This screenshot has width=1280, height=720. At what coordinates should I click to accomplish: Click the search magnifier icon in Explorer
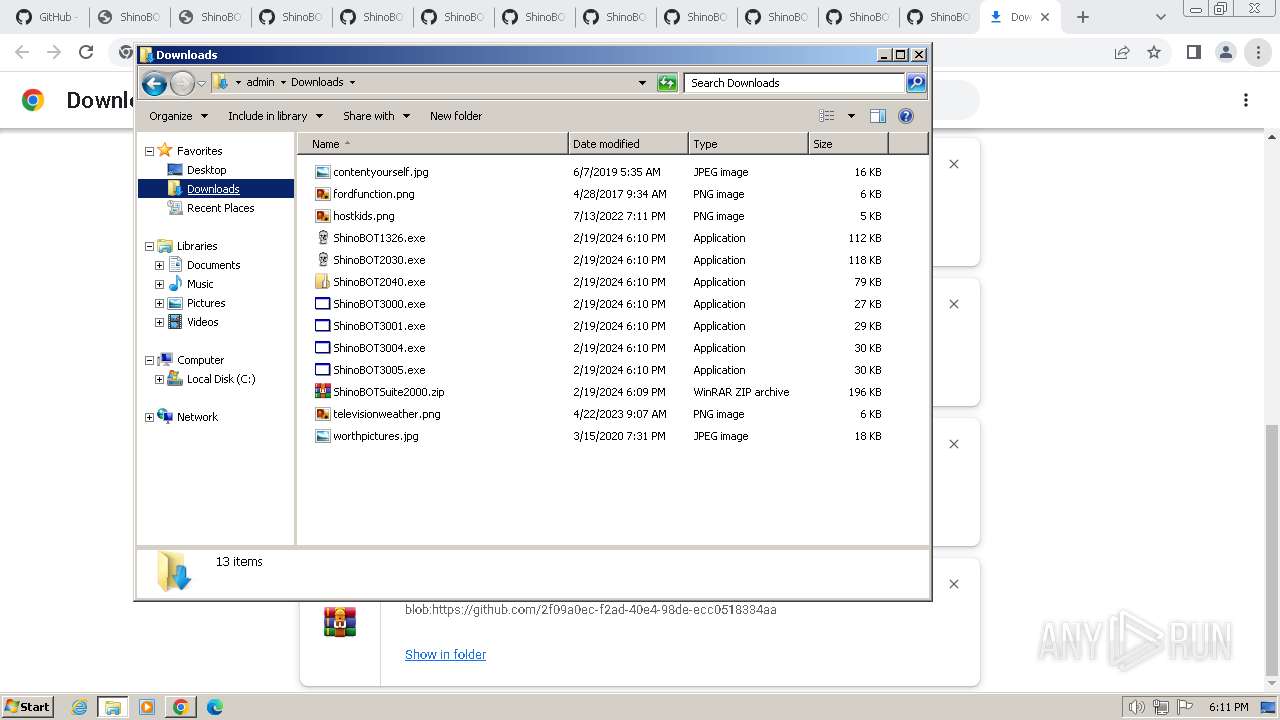point(916,83)
